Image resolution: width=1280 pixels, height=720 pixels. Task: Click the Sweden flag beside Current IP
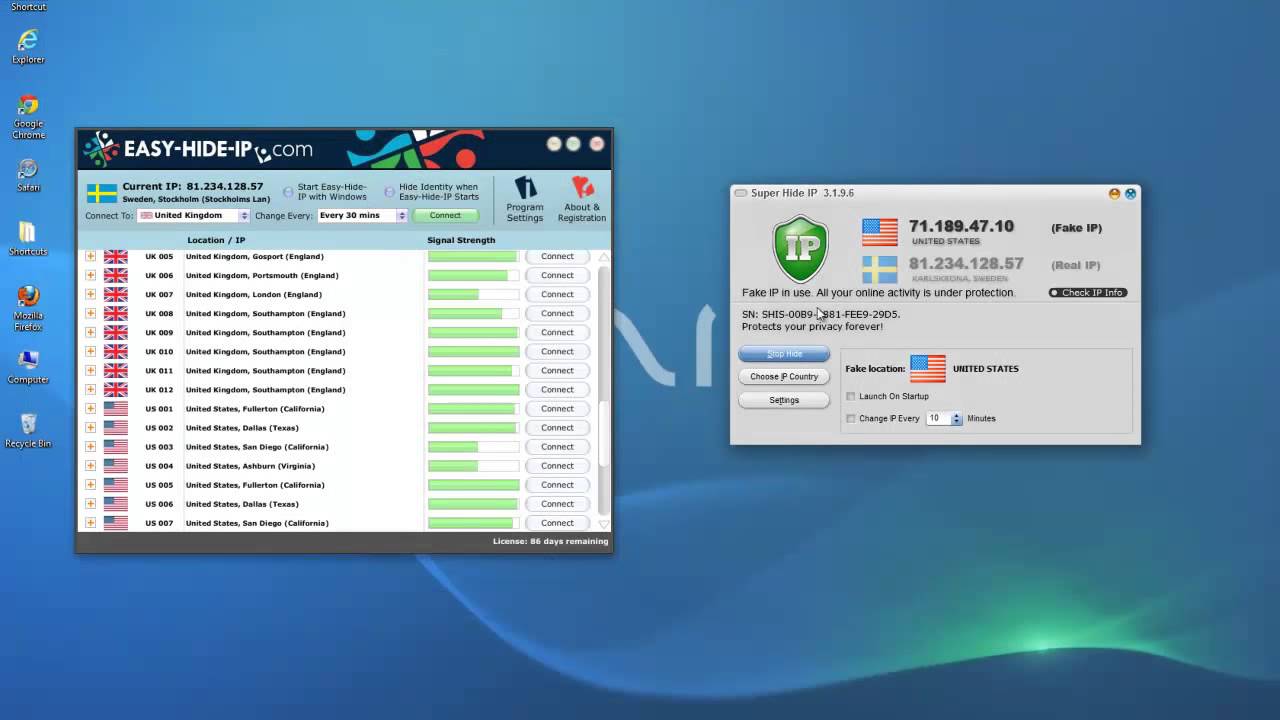102,193
